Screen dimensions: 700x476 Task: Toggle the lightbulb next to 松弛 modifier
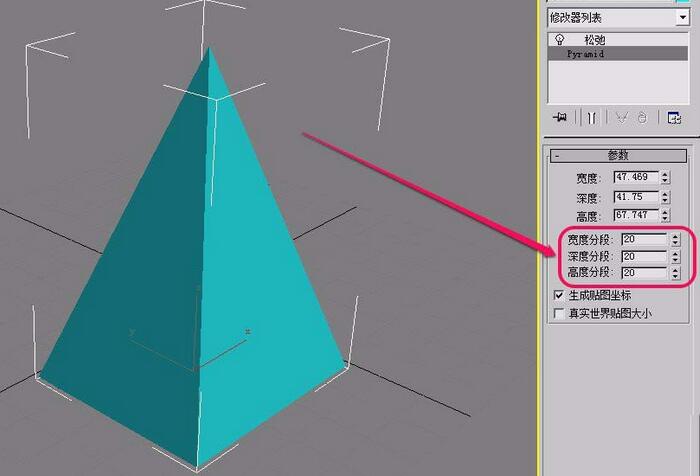560,39
